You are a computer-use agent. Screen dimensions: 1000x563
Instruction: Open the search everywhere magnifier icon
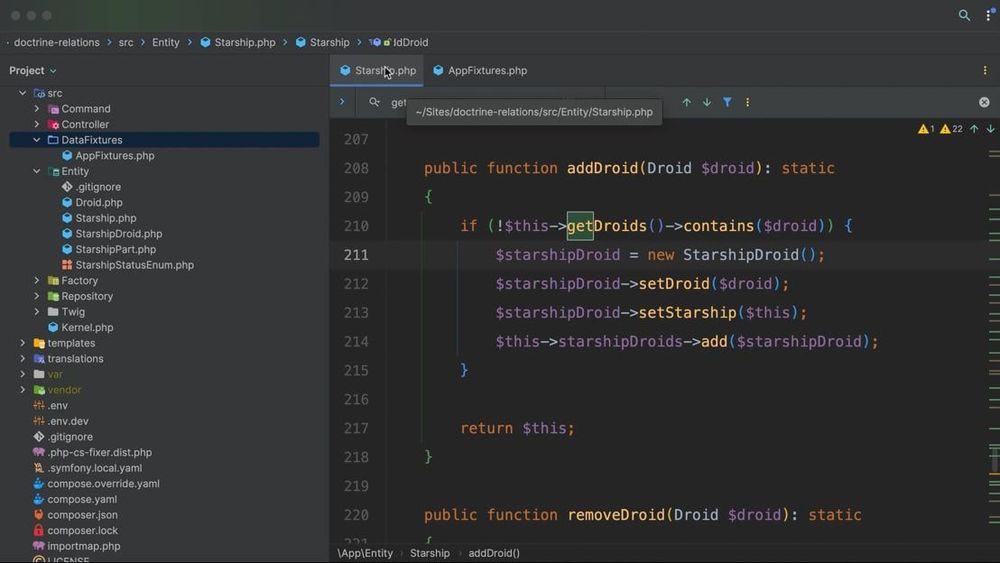click(964, 15)
